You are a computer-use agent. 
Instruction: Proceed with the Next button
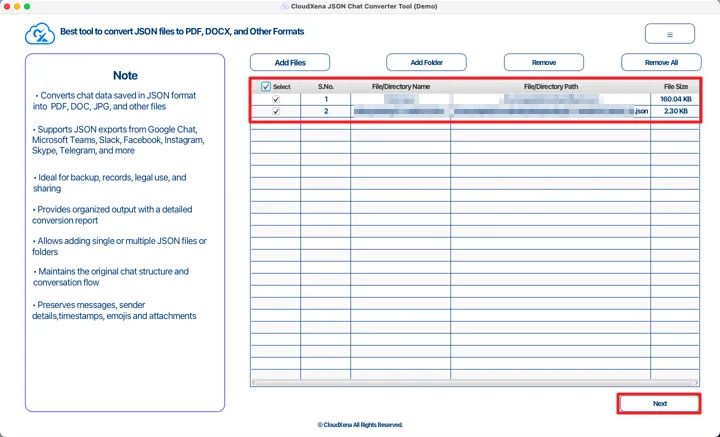[x=659, y=404]
